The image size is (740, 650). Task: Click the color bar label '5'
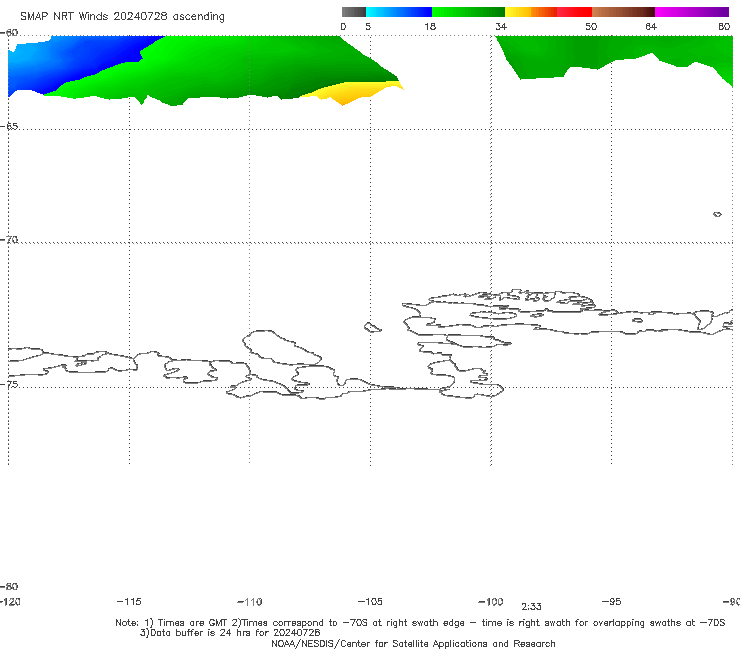[368, 26]
